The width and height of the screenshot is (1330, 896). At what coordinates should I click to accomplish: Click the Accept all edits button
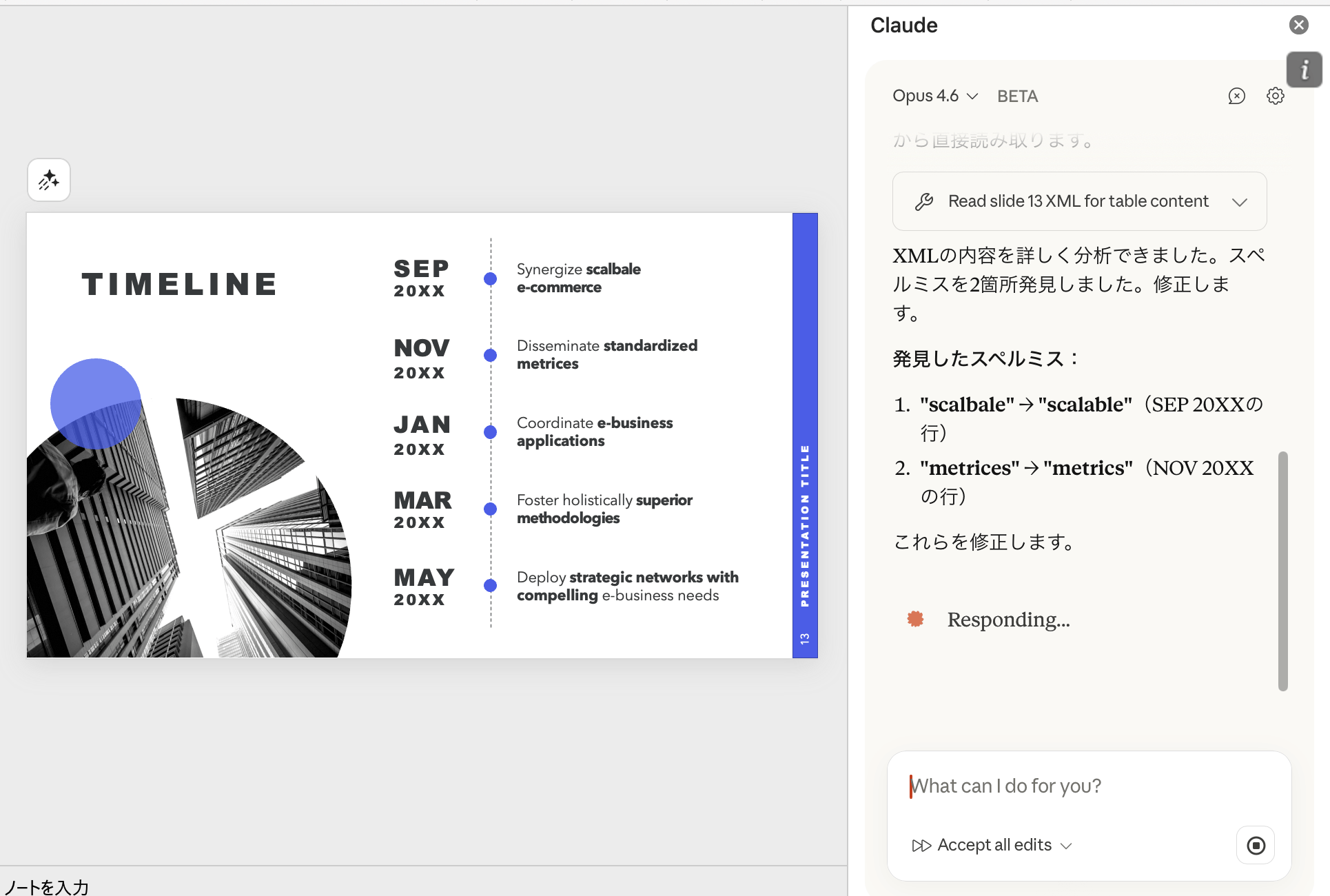pyautogui.click(x=994, y=845)
